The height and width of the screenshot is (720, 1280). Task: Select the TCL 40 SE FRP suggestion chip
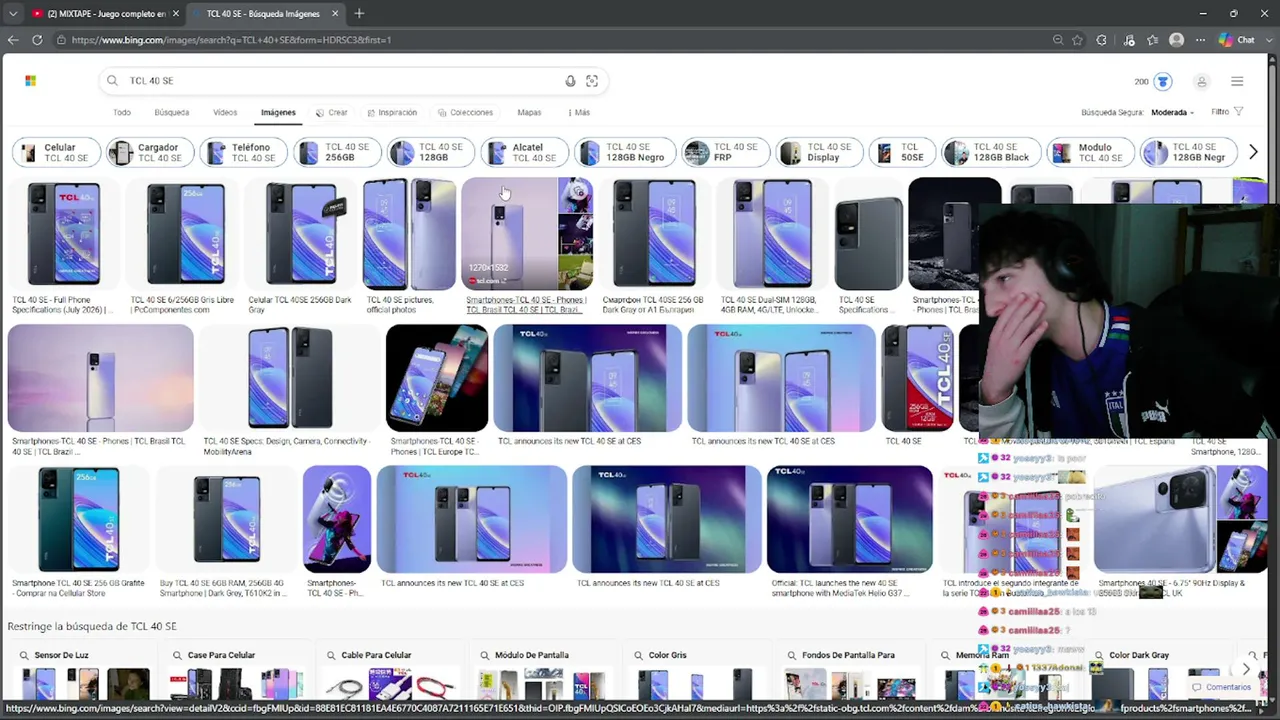point(725,152)
